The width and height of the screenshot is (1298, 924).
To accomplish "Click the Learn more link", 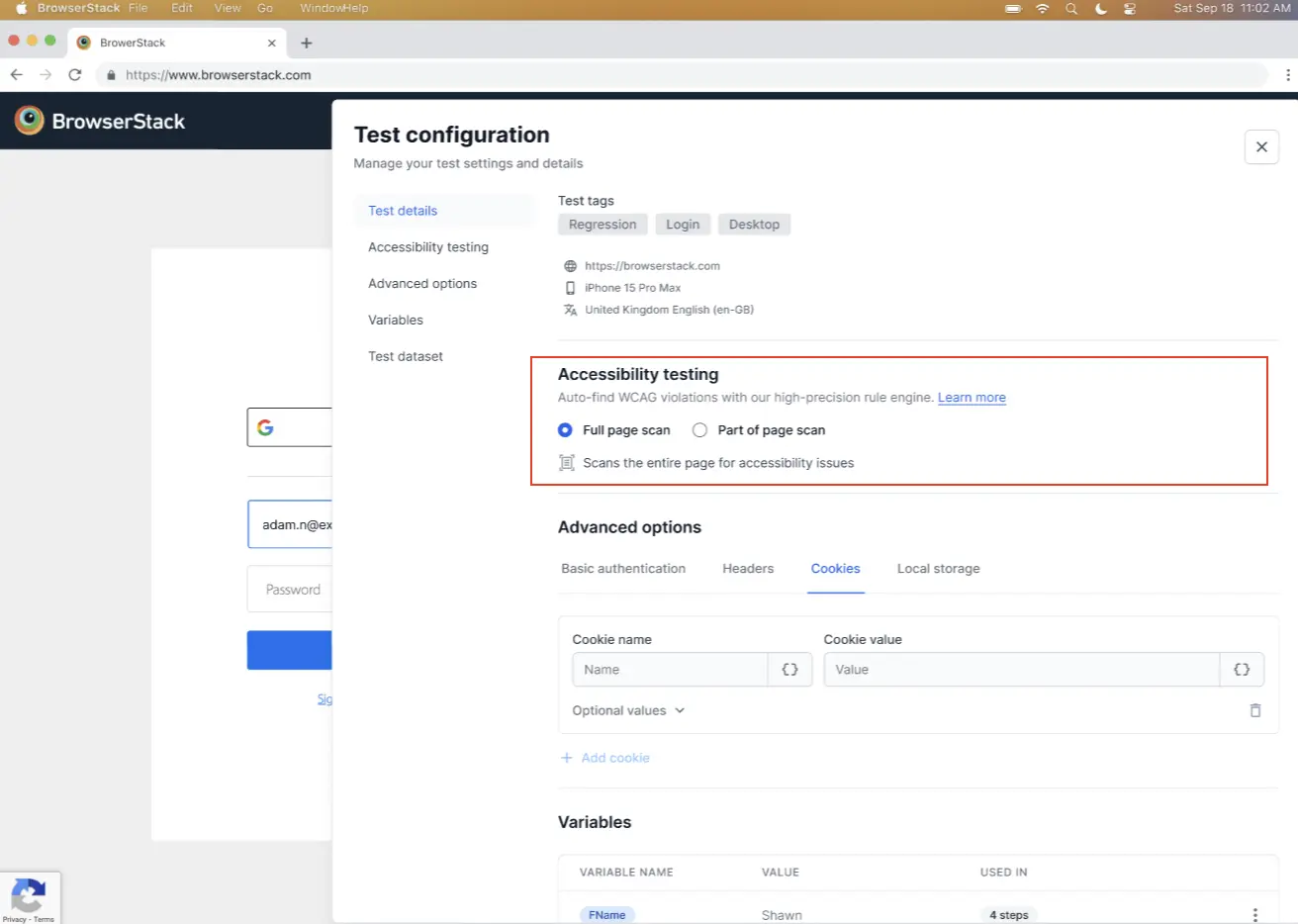I will pos(972,397).
